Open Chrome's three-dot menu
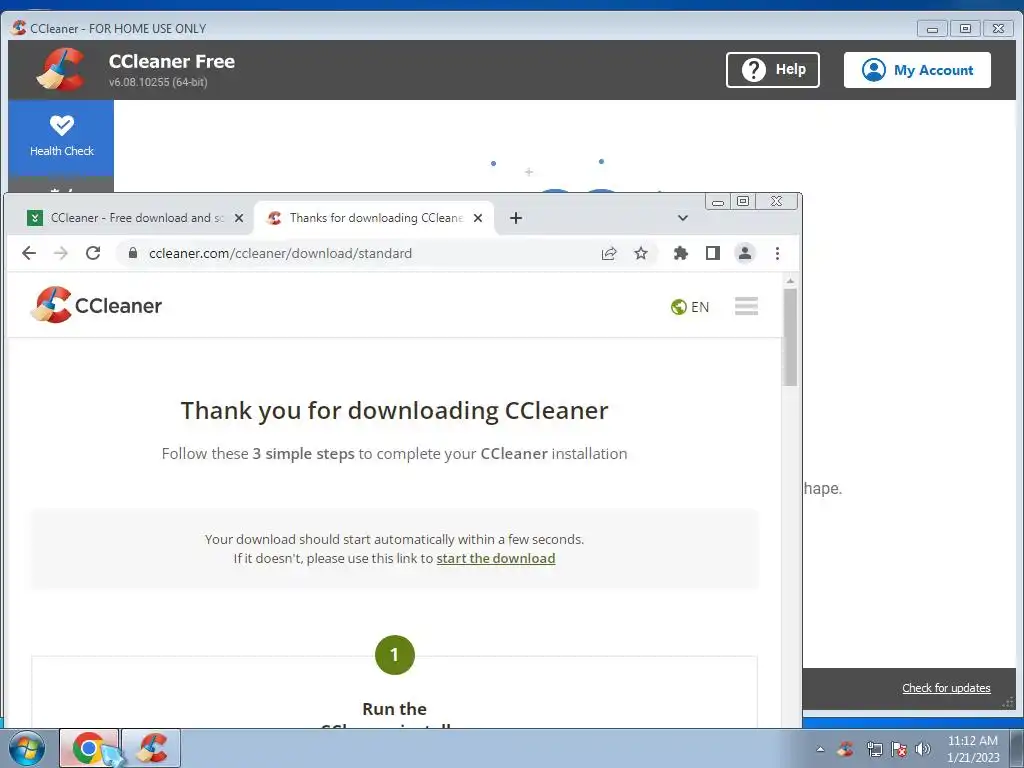 (777, 253)
